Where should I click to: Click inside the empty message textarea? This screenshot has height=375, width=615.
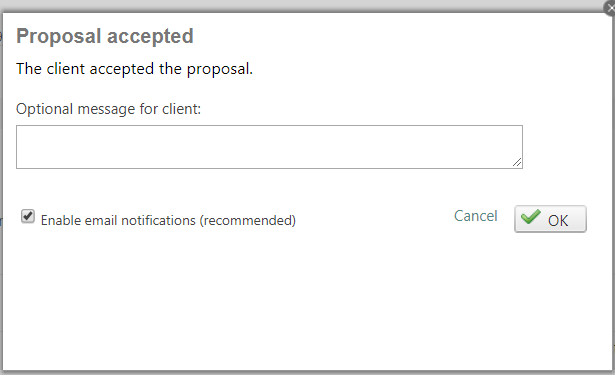click(269, 147)
